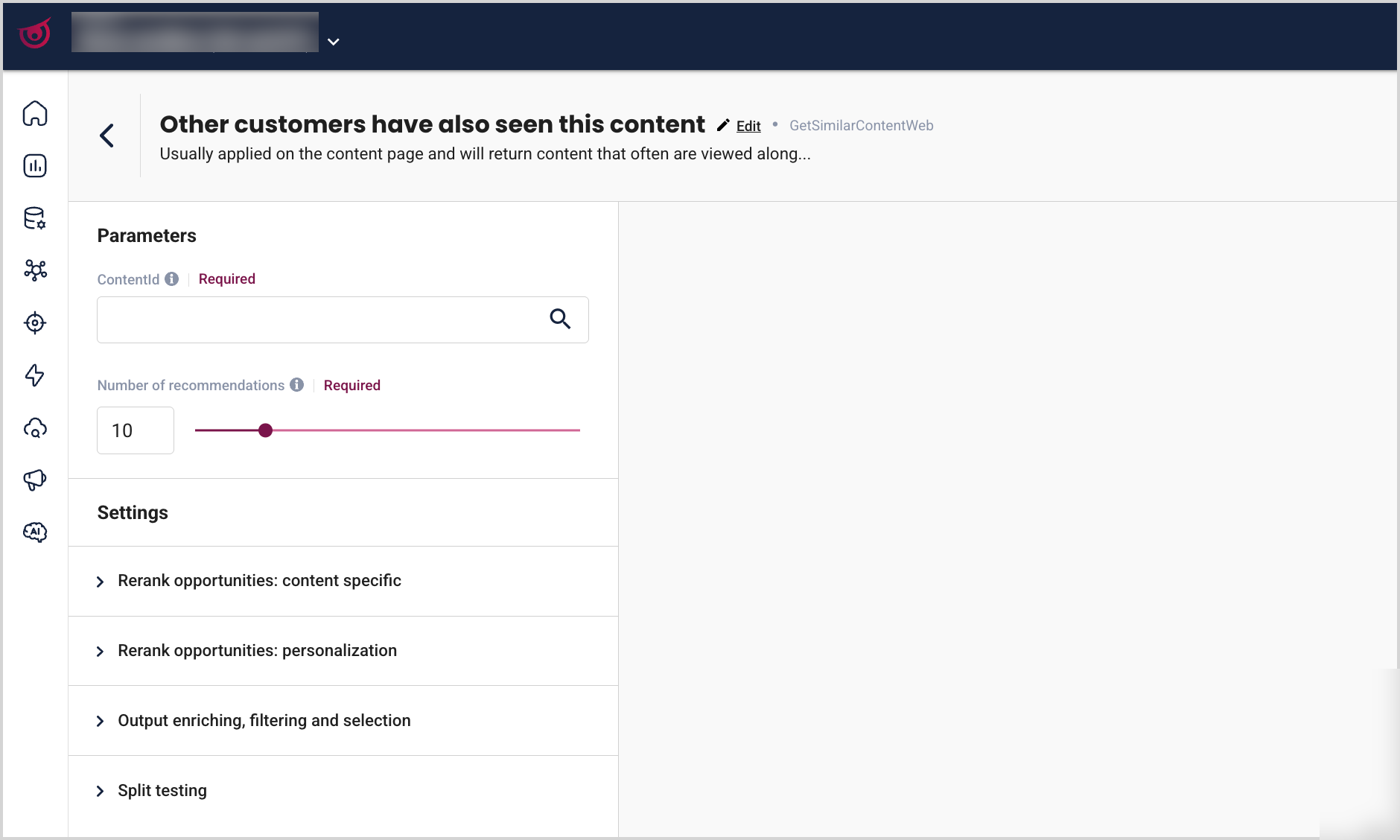Go back using the left arrow
The height and width of the screenshot is (840, 1400).
click(107, 136)
